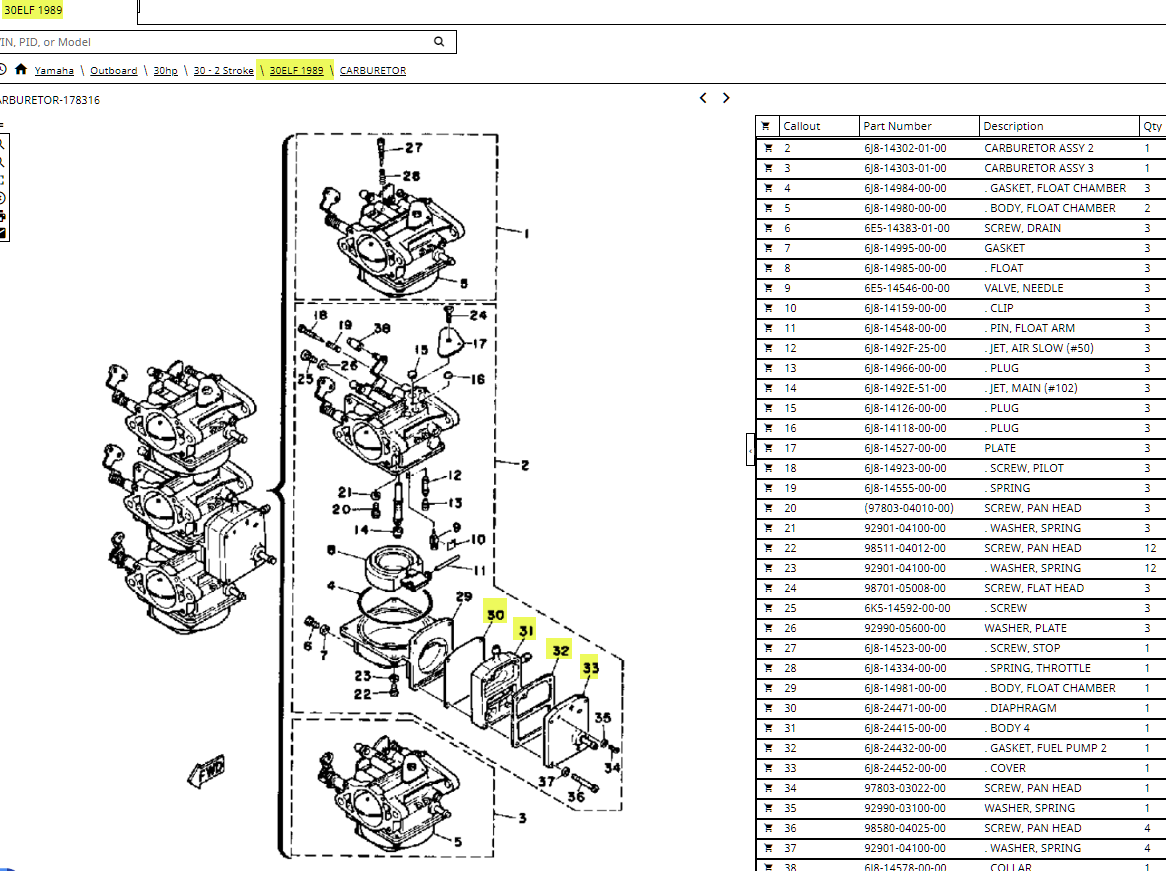This screenshot has width=1166, height=871.
Task: Add callout 4 float chamber gasket to cart
Action: click(767, 188)
